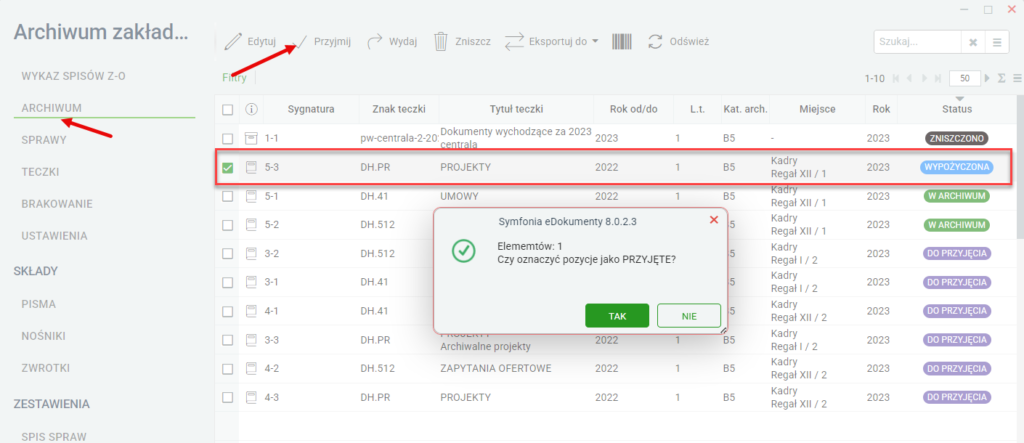The height and width of the screenshot is (443, 1024).
Task: Open USTAWIENIA in the sidebar
Action: 54,235
